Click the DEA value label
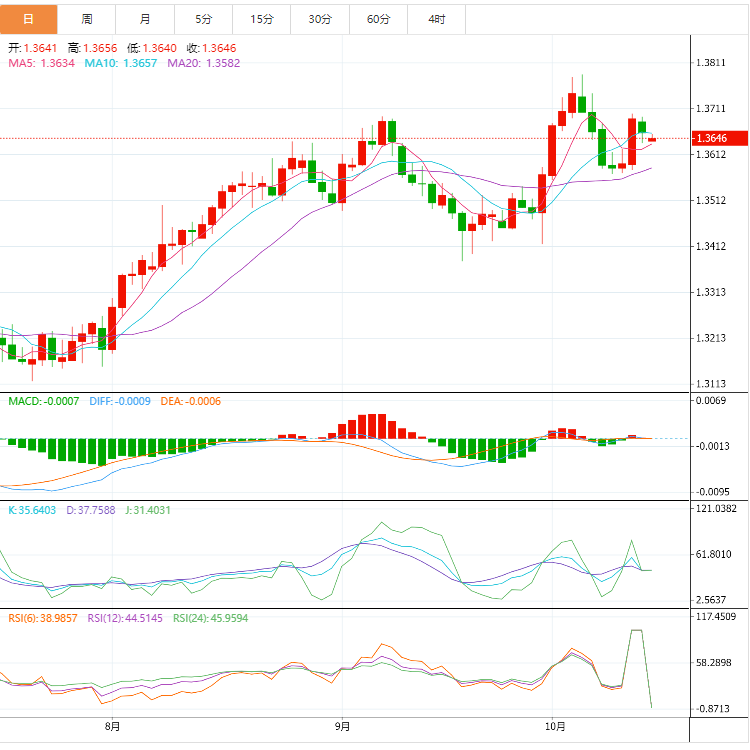750x750 pixels. pos(190,401)
